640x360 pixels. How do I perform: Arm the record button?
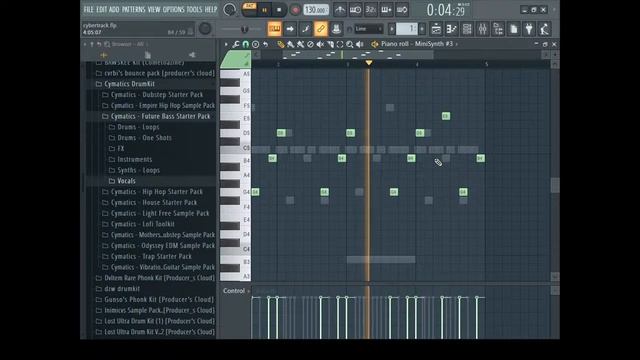click(295, 10)
